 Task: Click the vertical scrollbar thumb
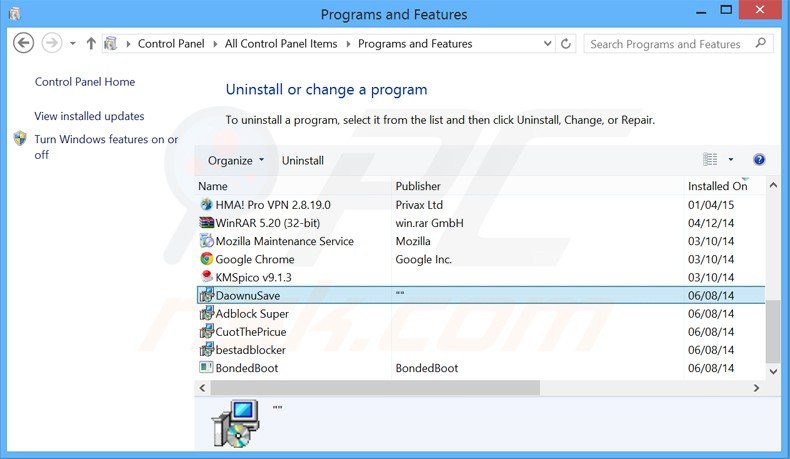(x=773, y=332)
